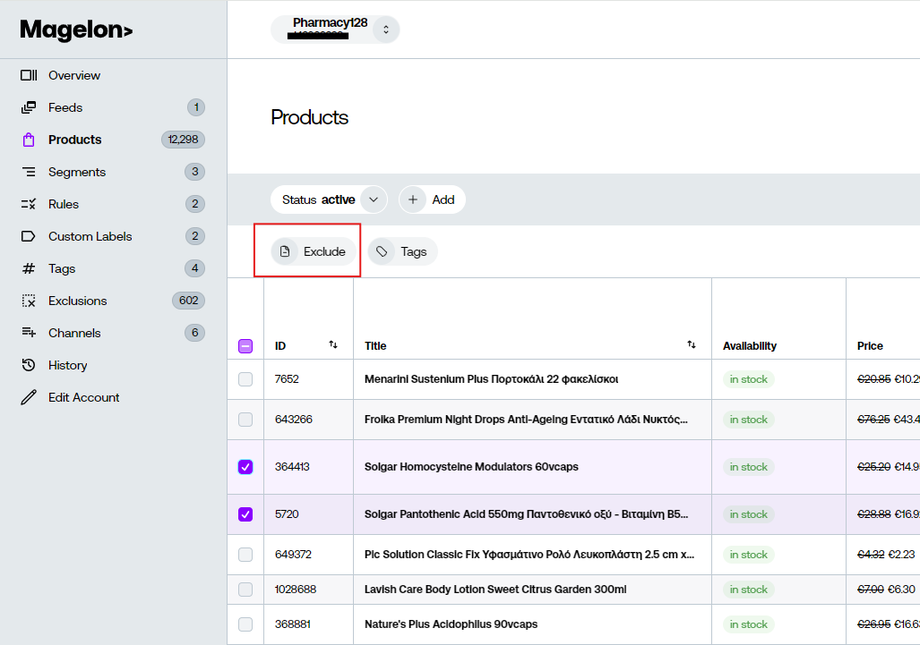
Task: Select the Rules icon in sidebar
Action: coord(29,204)
